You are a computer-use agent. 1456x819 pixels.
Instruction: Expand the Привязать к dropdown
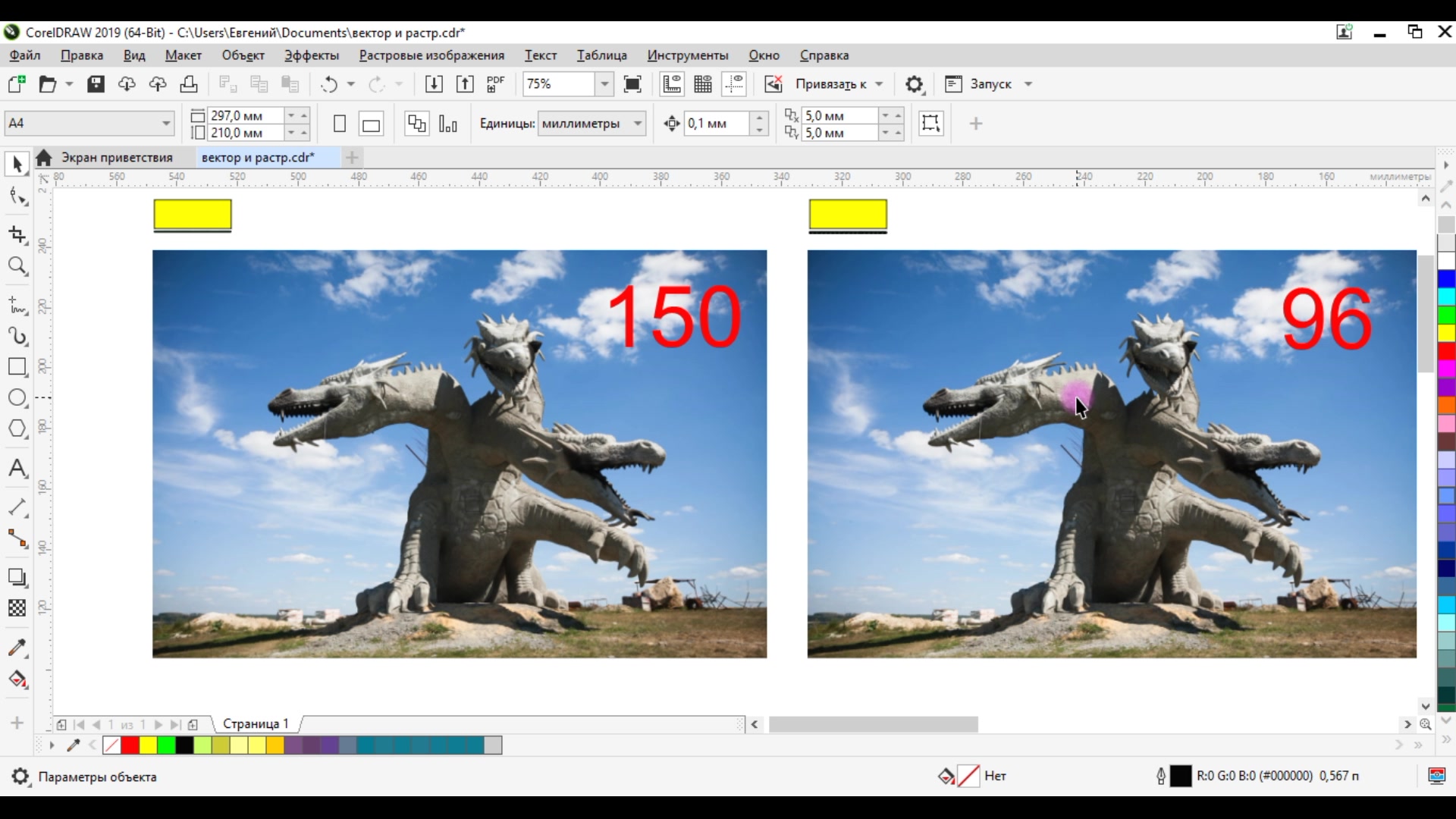[880, 84]
